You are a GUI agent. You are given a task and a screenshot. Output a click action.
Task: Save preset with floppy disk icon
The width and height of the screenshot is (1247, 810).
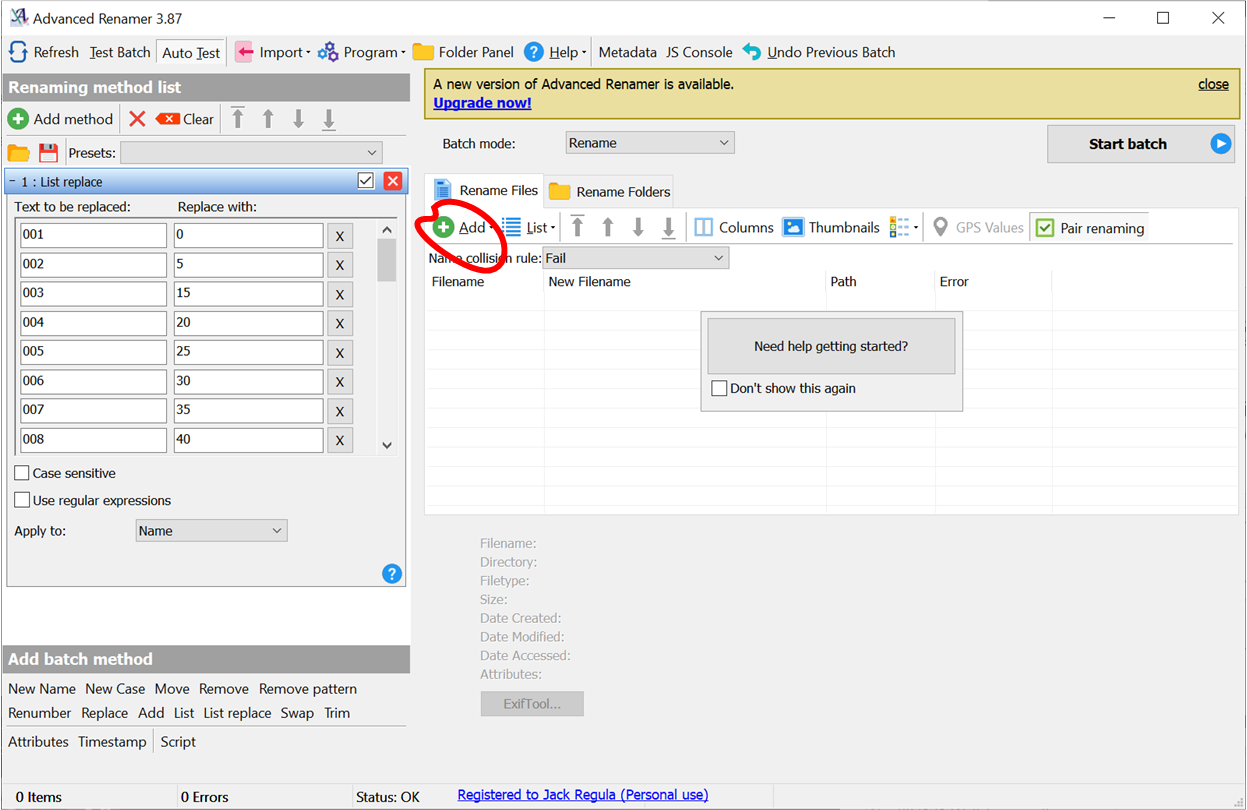48,153
